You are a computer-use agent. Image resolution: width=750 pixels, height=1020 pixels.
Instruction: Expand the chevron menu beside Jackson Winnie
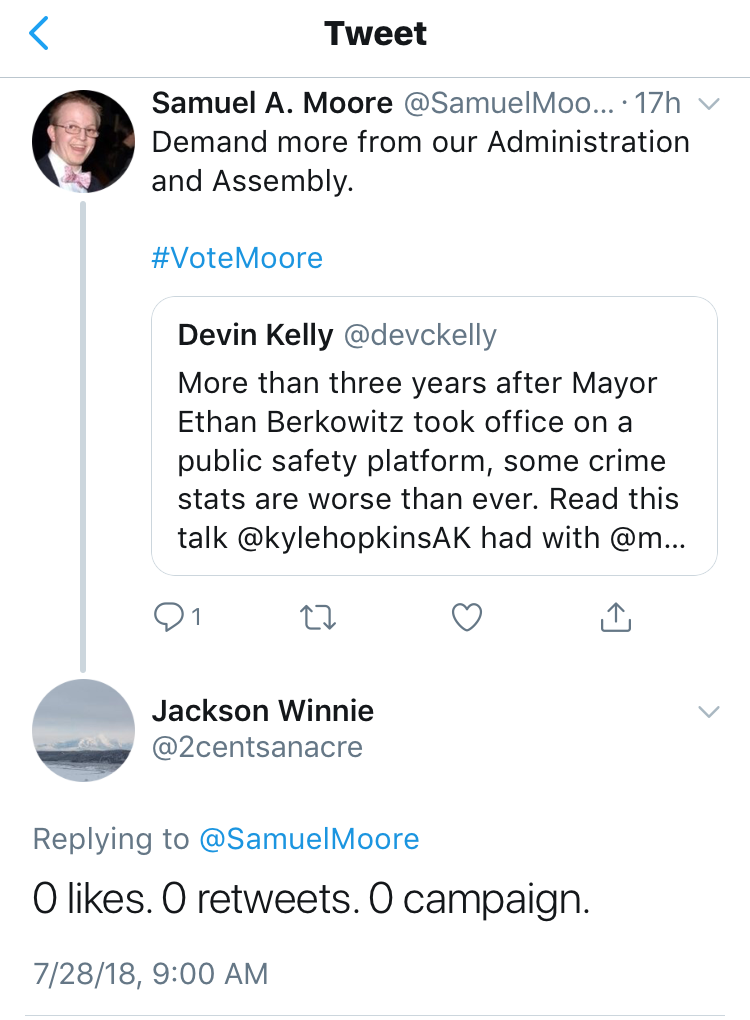tap(708, 712)
